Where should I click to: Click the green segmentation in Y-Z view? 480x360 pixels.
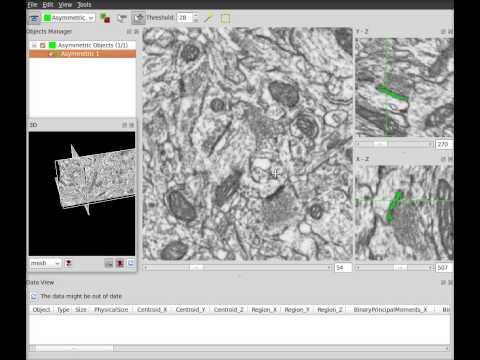tap(392, 93)
